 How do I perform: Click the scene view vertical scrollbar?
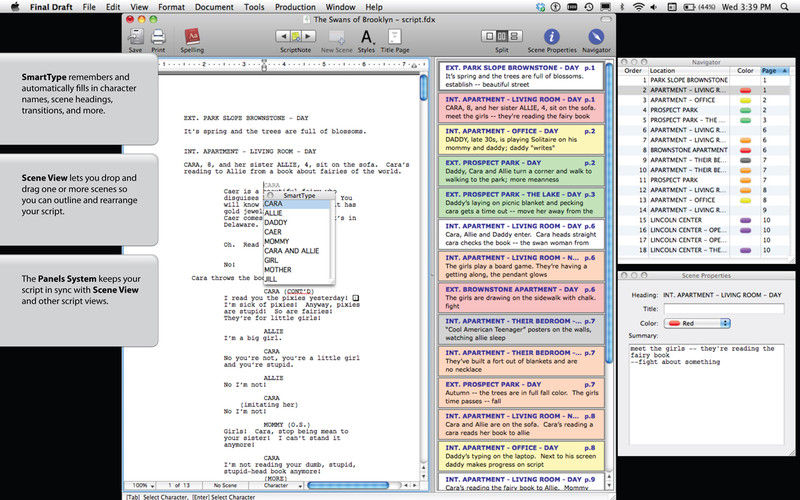click(x=609, y=213)
